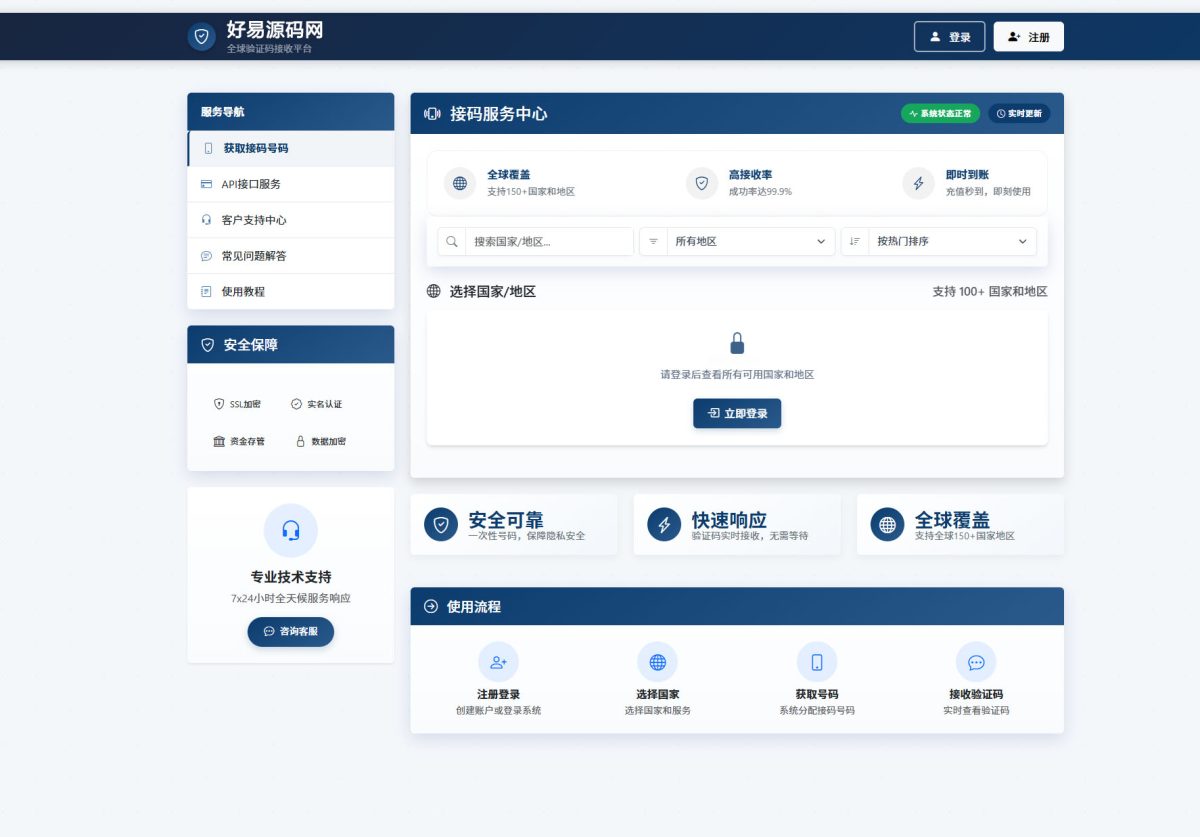This screenshot has width=1200, height=837.
Task: Click the globe icon beside 全球覆盖 feature
Action: tap(460, 183)
